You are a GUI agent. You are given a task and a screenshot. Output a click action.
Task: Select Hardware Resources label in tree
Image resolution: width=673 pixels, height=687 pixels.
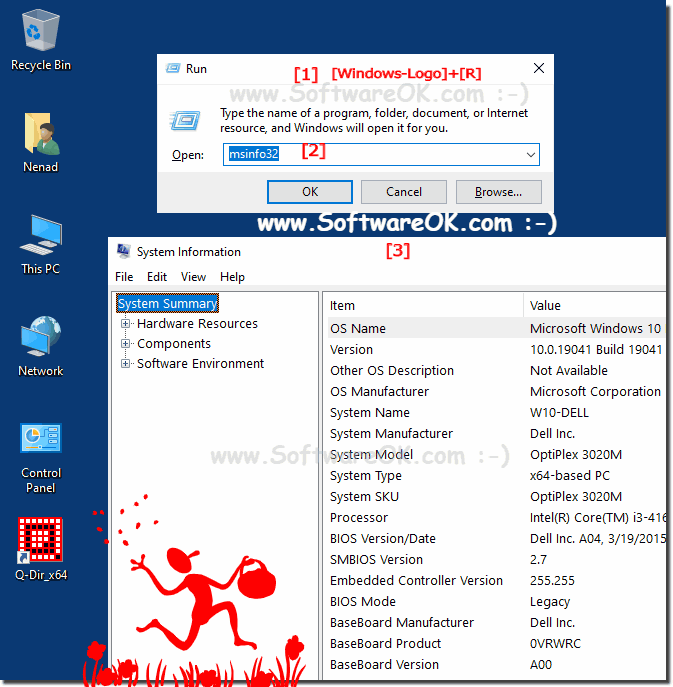(197, 323)
